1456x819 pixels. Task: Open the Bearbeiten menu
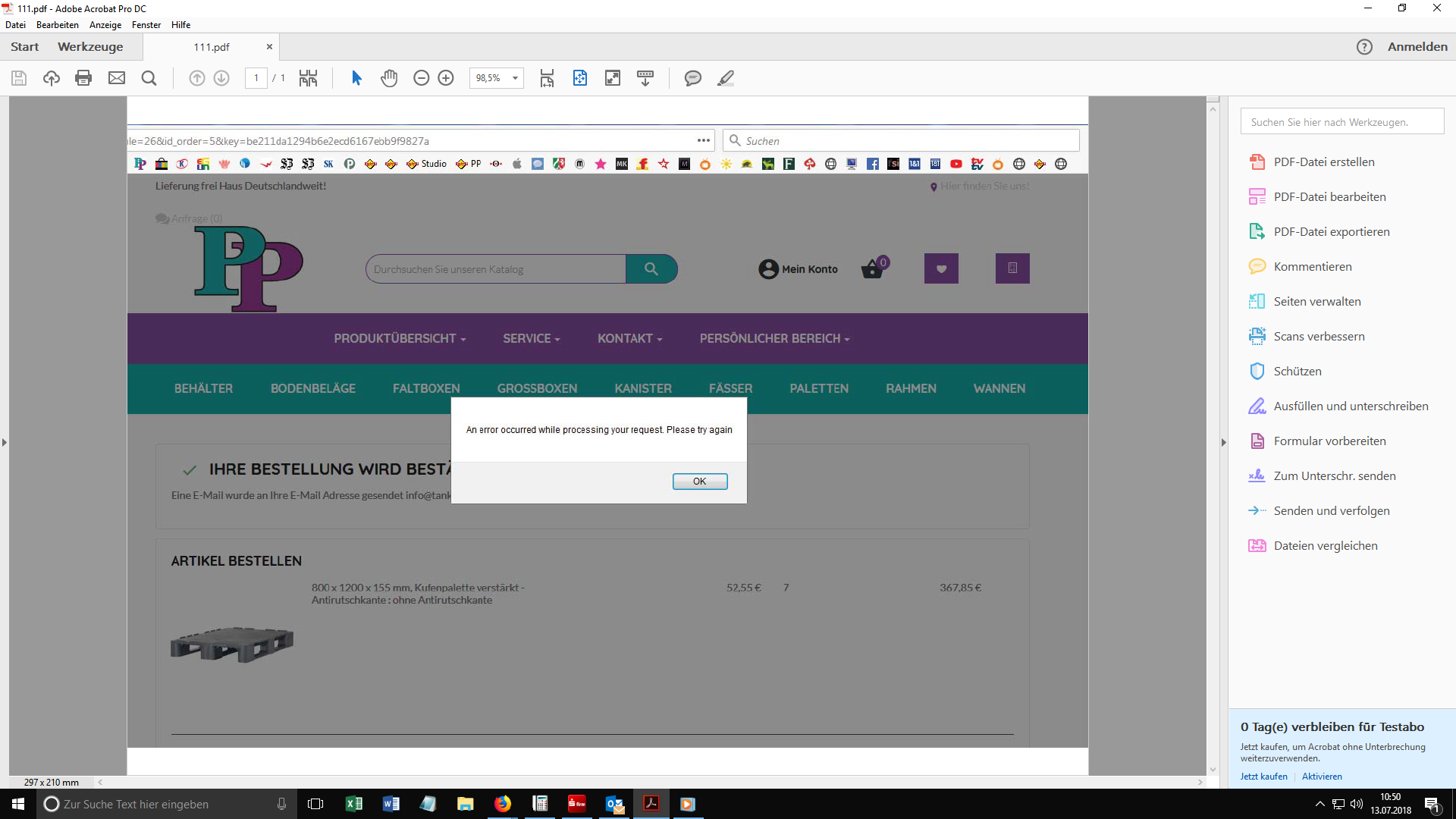click(58, 25)
